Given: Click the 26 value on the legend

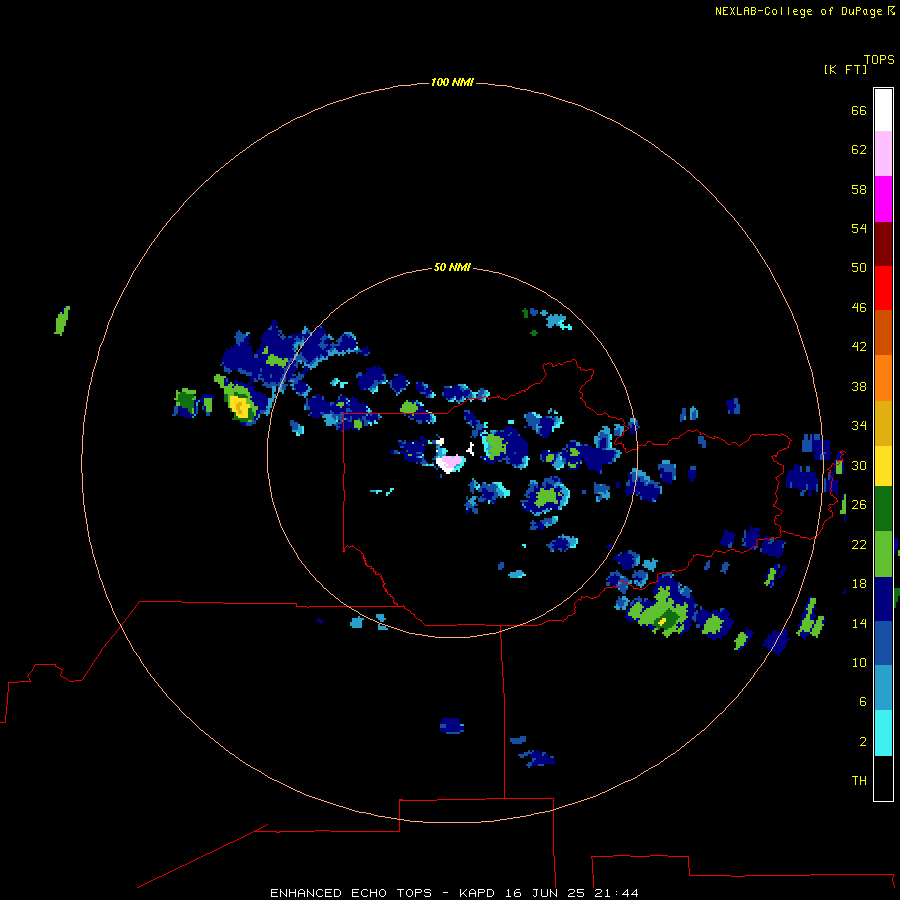Looking at the screenshot, I should [x=859, y=505].
